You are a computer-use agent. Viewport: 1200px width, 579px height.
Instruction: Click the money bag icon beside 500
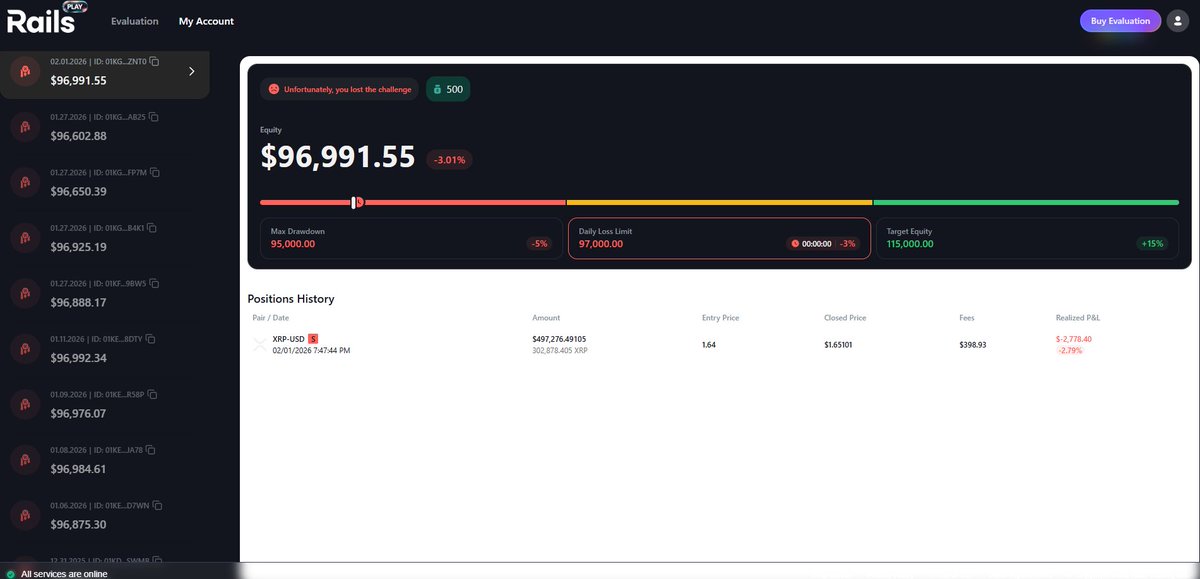pyautogui.click(x=437, y=89)
